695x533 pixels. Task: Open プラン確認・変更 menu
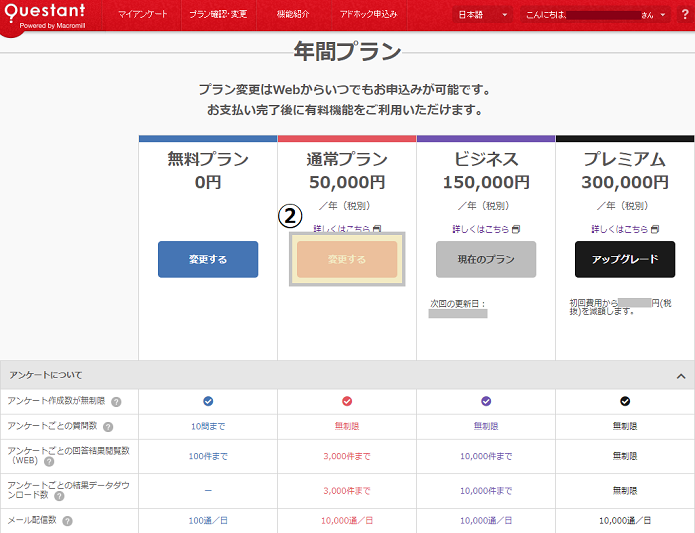tap(218, 14)
